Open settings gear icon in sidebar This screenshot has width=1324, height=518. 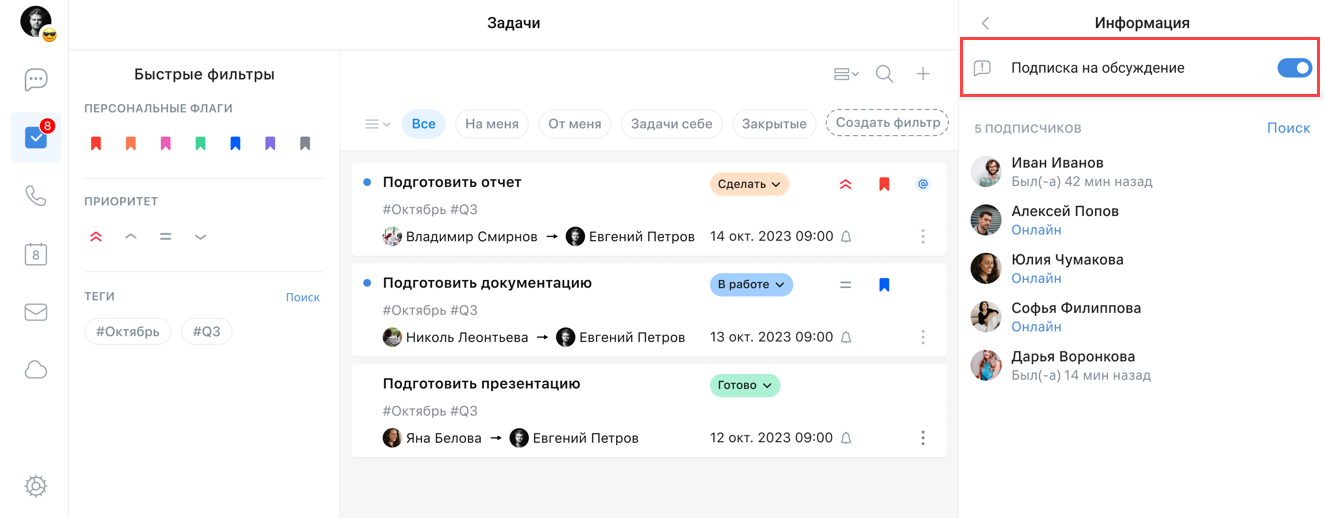(x=36, y=486)
